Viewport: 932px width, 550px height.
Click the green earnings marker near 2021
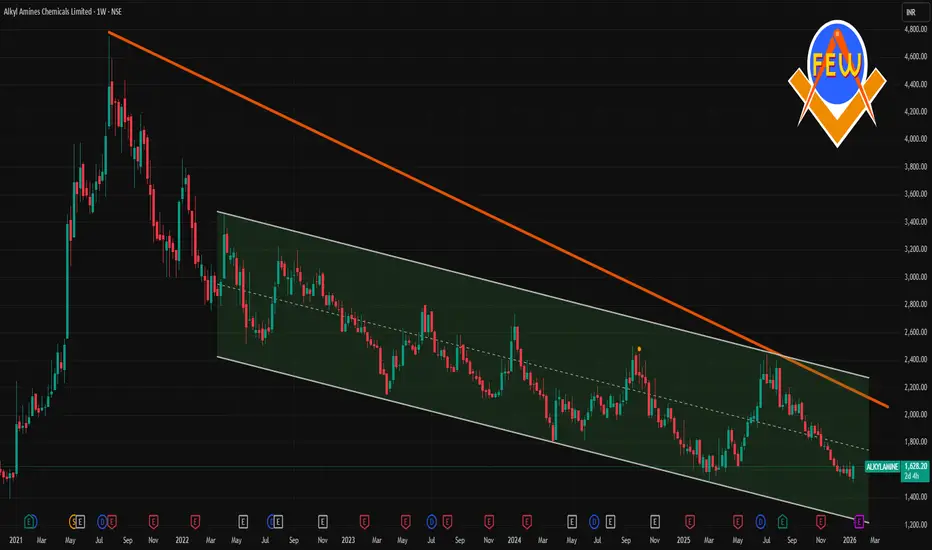(30, 521)
